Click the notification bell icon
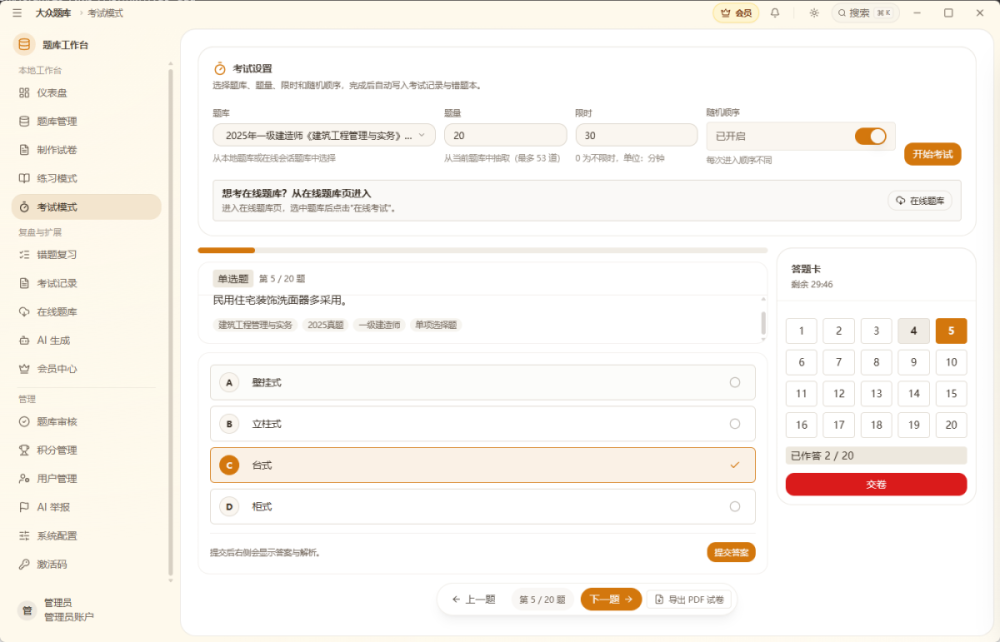This screenshot has height=642, width=1000. click(775, 13)
